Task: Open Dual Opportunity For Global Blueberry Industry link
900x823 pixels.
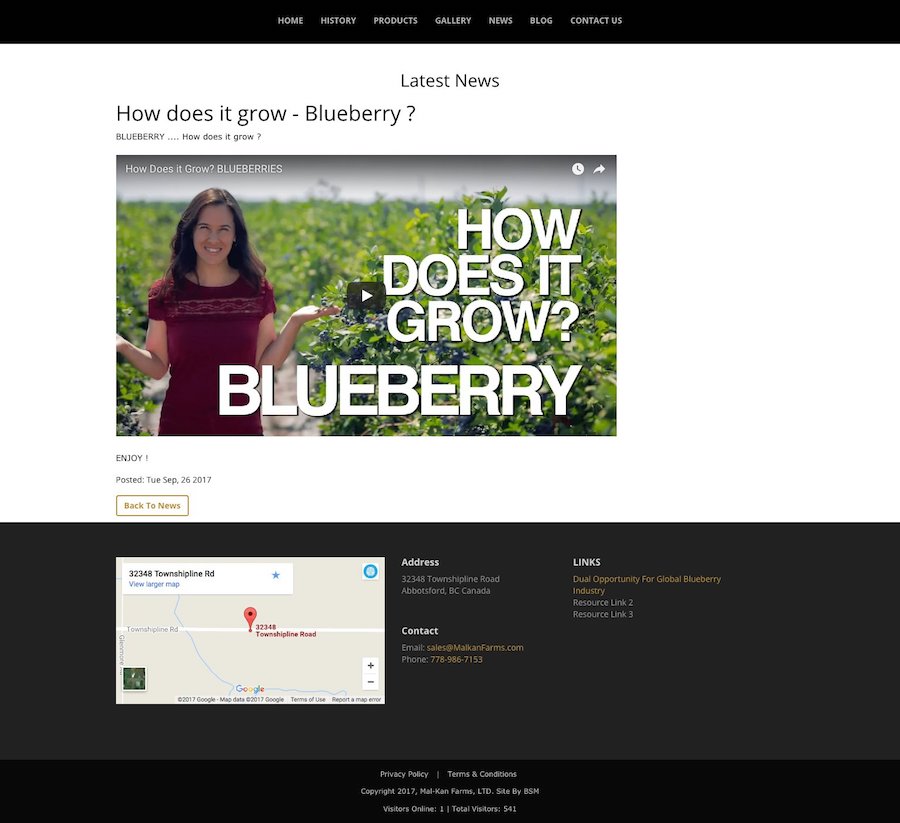Action: point(647,585)
